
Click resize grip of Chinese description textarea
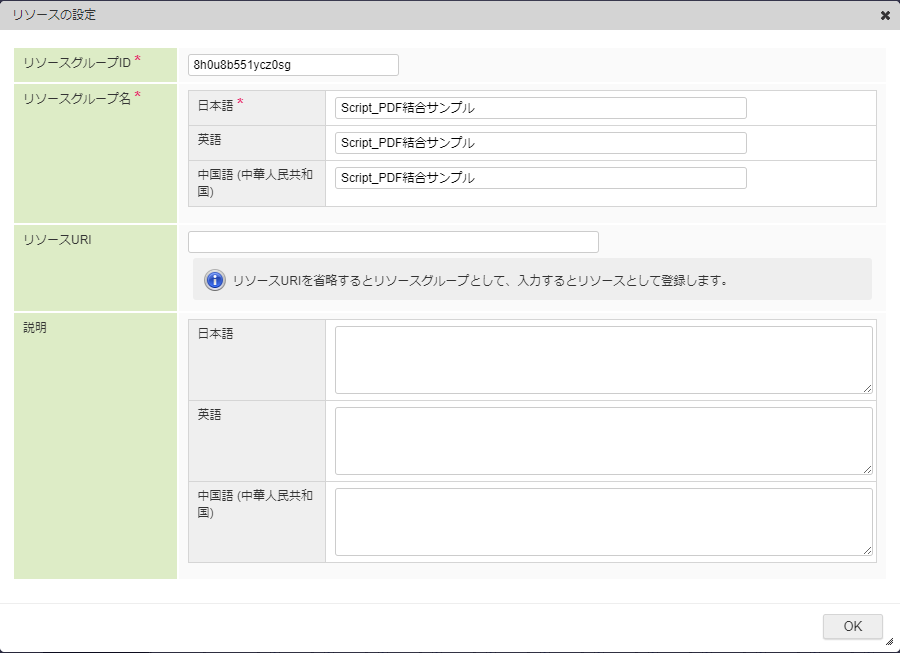click(x=867, y=550)
